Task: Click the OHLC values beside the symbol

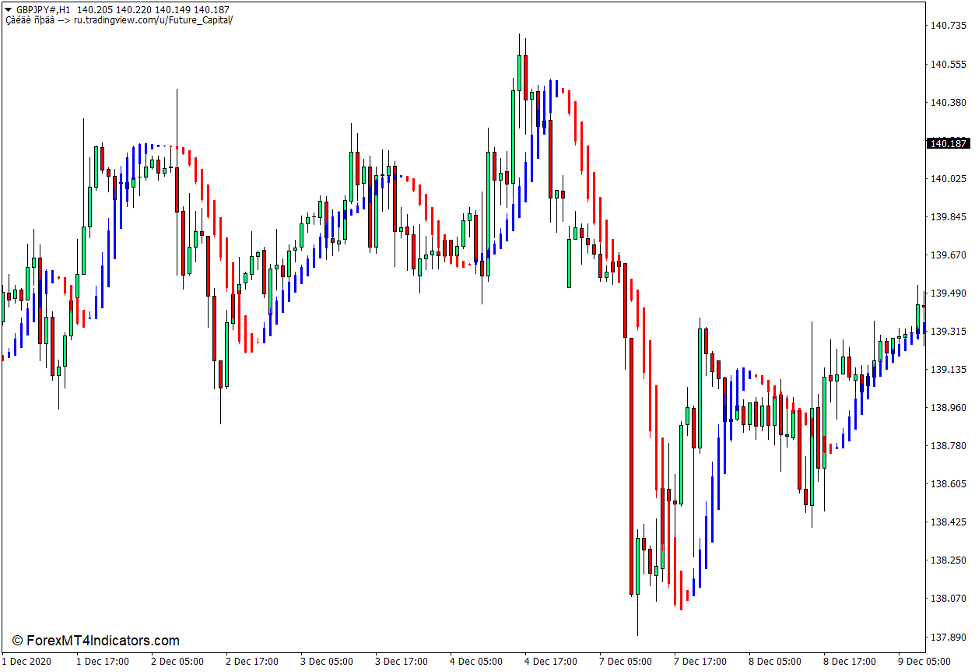Action: tap(150, 9)
